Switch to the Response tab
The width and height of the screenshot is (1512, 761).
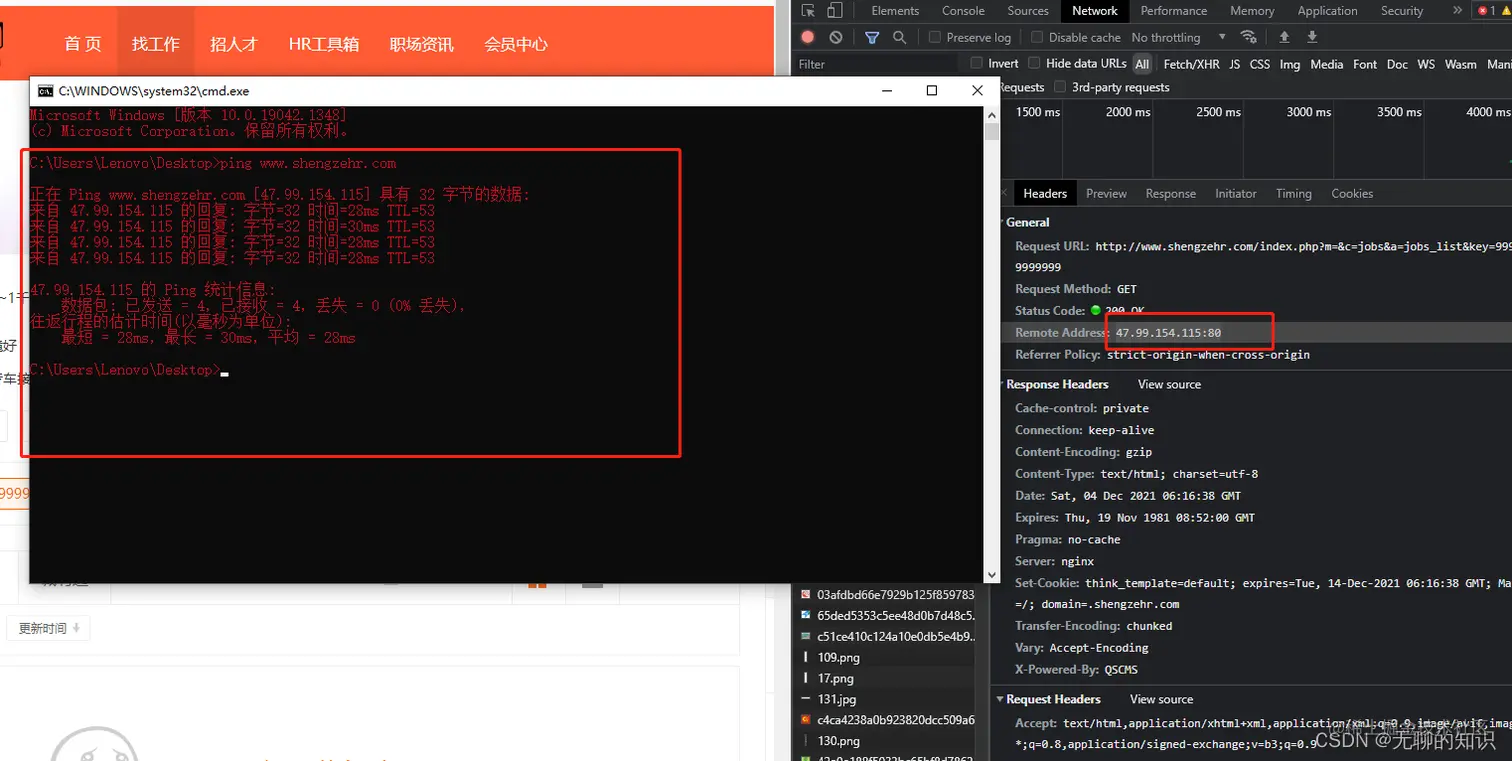(x=1170, y=194)
